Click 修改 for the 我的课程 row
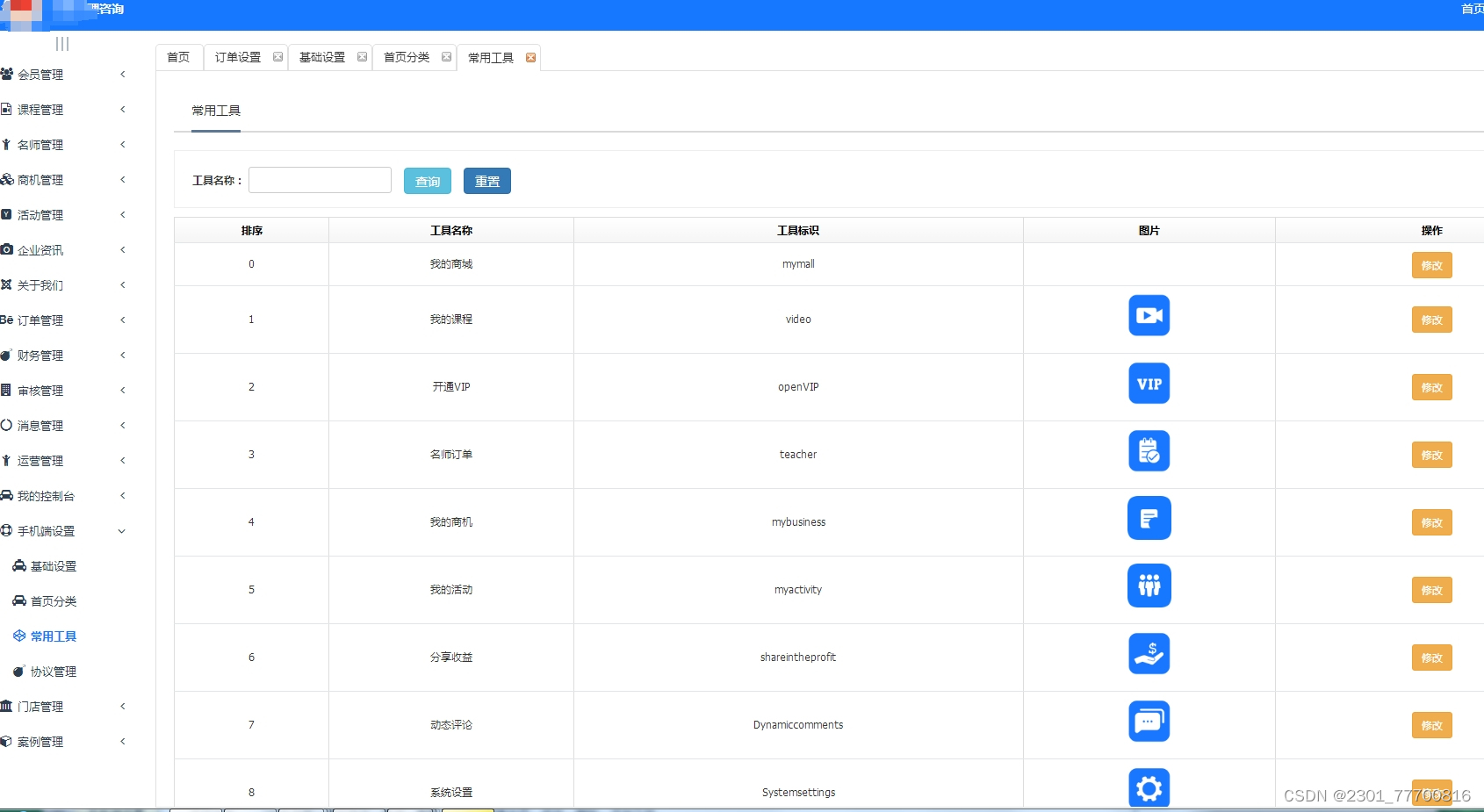 tap(1431, 320)
